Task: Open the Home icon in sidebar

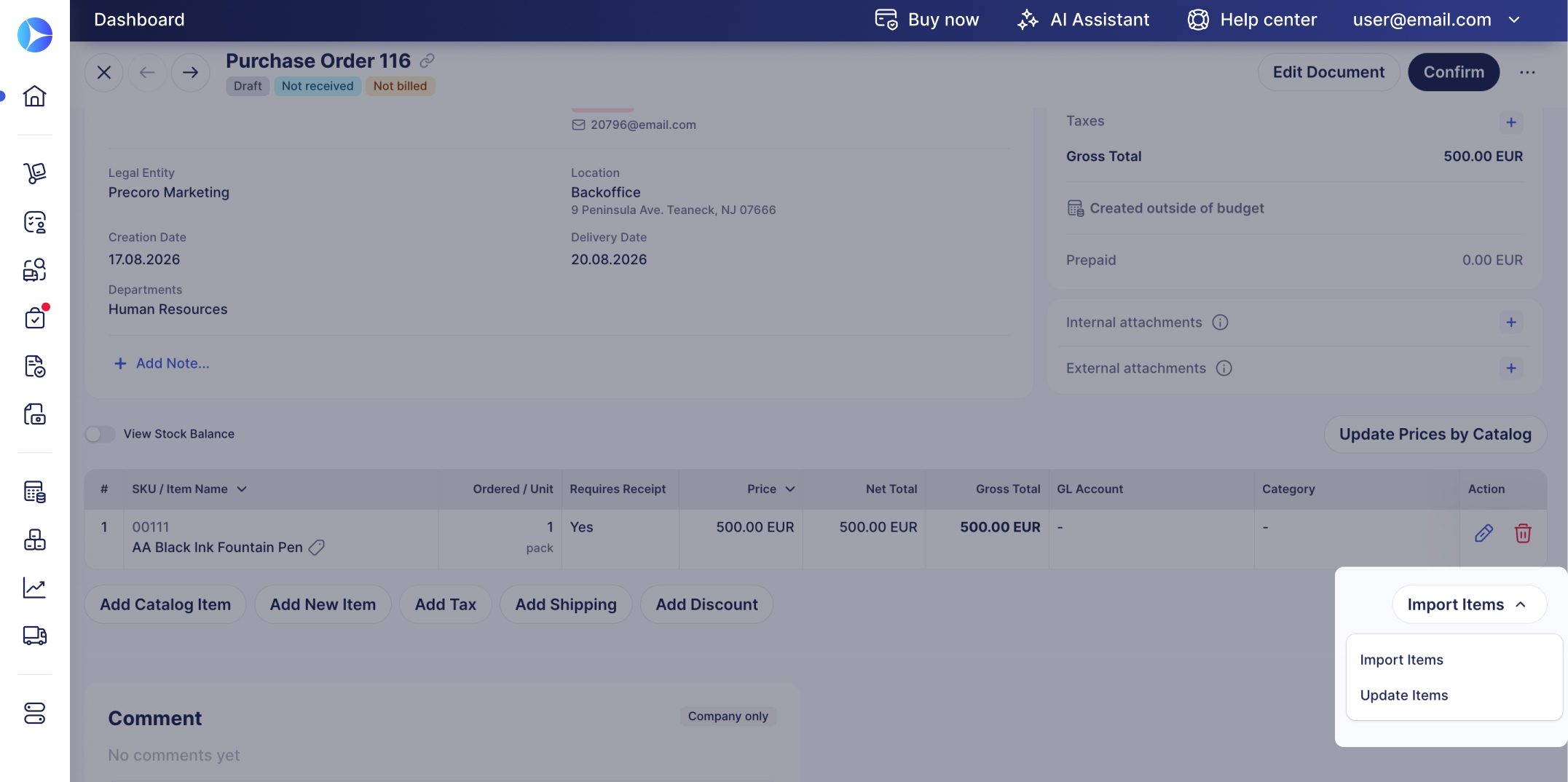Action: tap(34, 95)
